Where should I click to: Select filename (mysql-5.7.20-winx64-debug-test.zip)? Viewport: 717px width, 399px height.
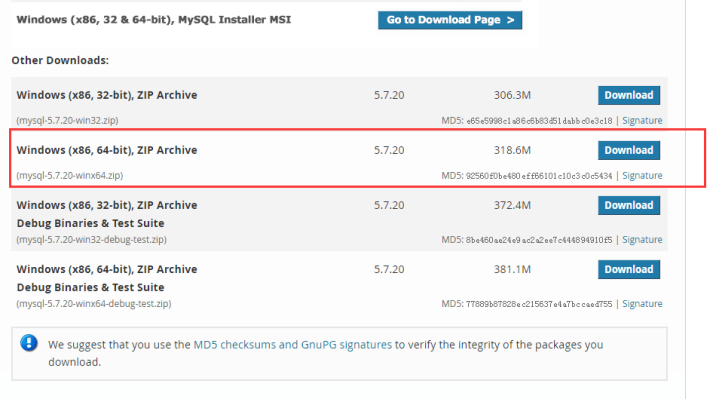click(x=94, y=303)
